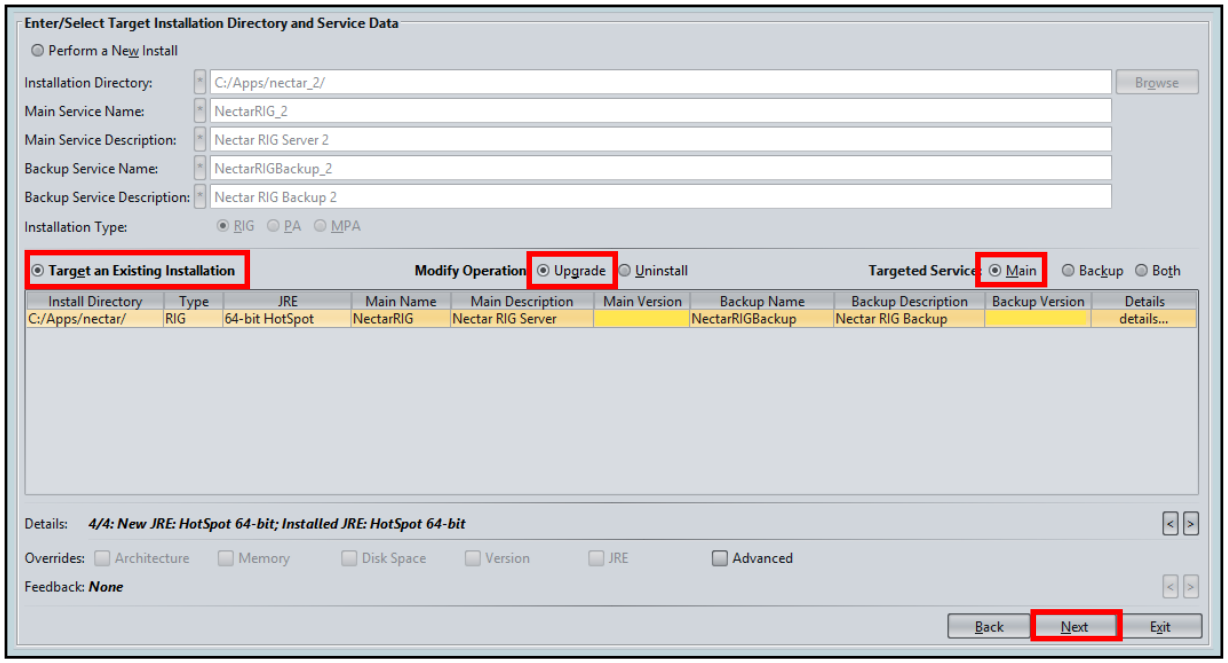Screen dimensions: 1228x663
Task: Show next Details message arrow
Action: [1191, 523]
